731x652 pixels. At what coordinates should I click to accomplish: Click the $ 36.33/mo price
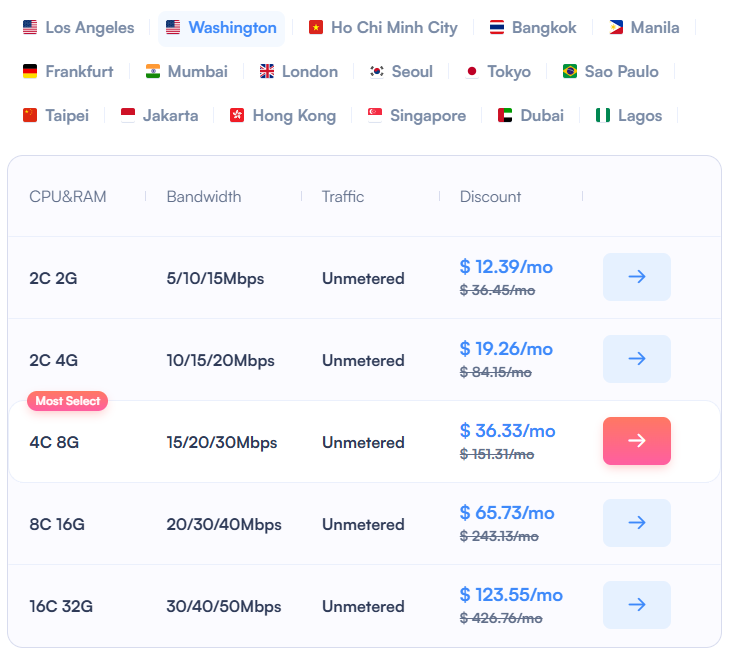pos(507,431)
